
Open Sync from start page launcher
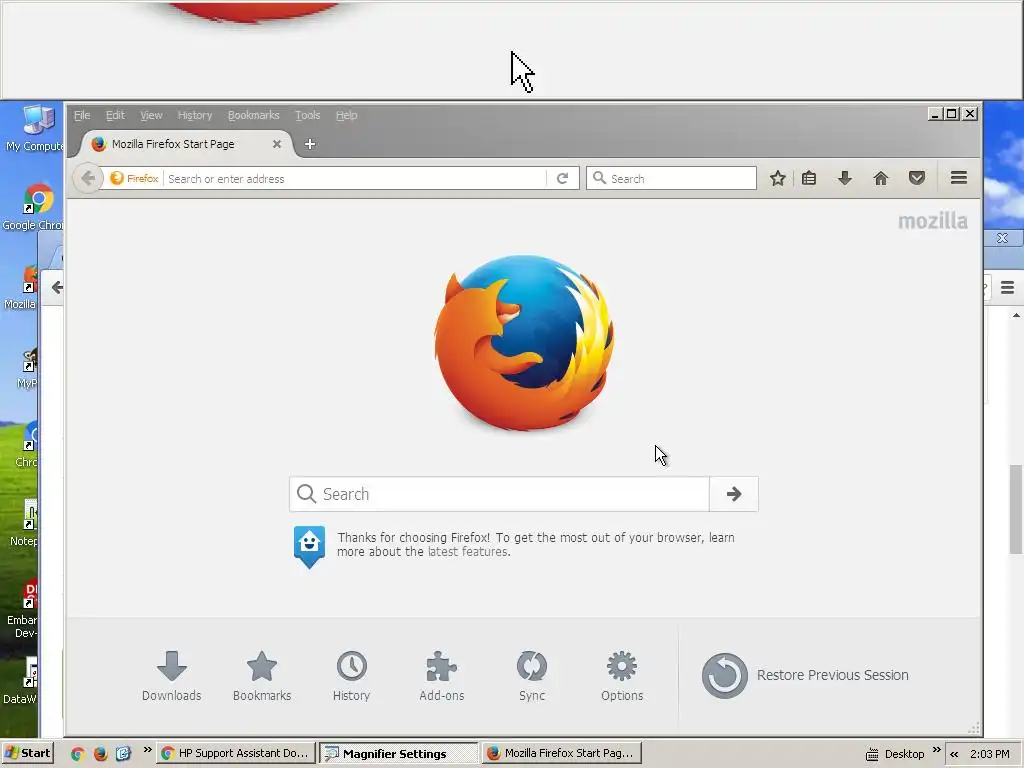click(x=532, y=676)
